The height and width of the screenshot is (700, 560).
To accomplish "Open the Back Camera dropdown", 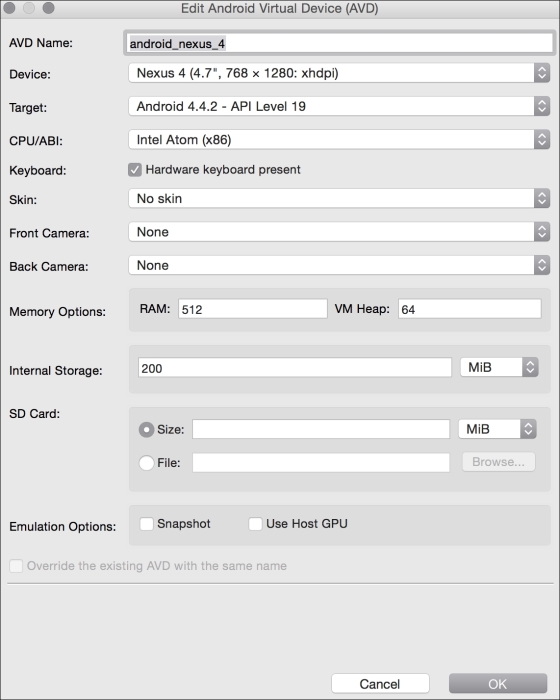I will click(339, 265).
